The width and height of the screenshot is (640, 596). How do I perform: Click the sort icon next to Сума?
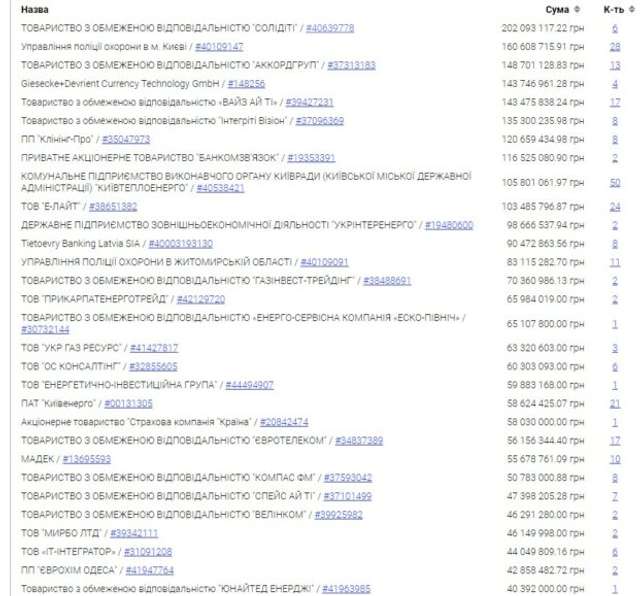pyautogui.click(x=578, y=9)
